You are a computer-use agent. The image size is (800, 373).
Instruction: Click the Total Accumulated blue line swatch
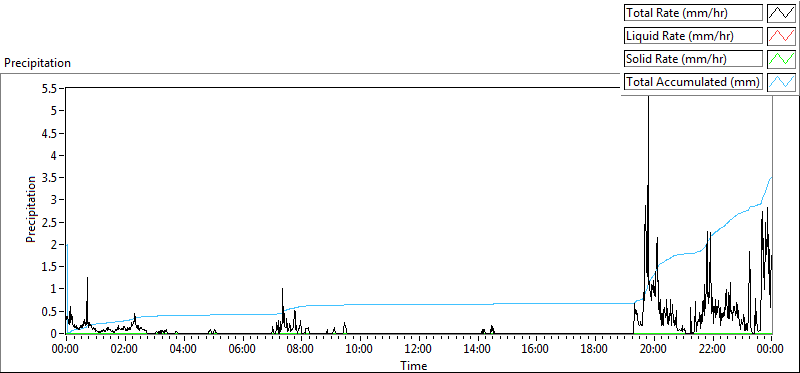(781, 82)
